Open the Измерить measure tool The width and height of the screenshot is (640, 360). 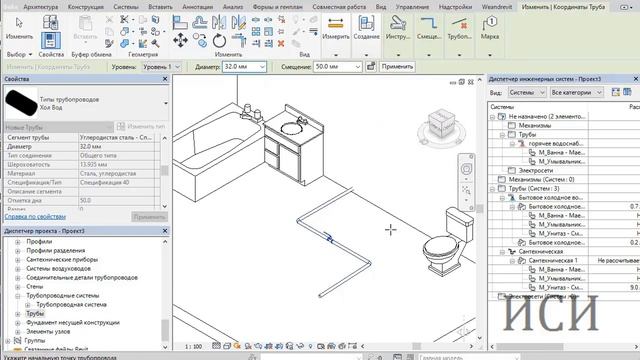(336, 28)
